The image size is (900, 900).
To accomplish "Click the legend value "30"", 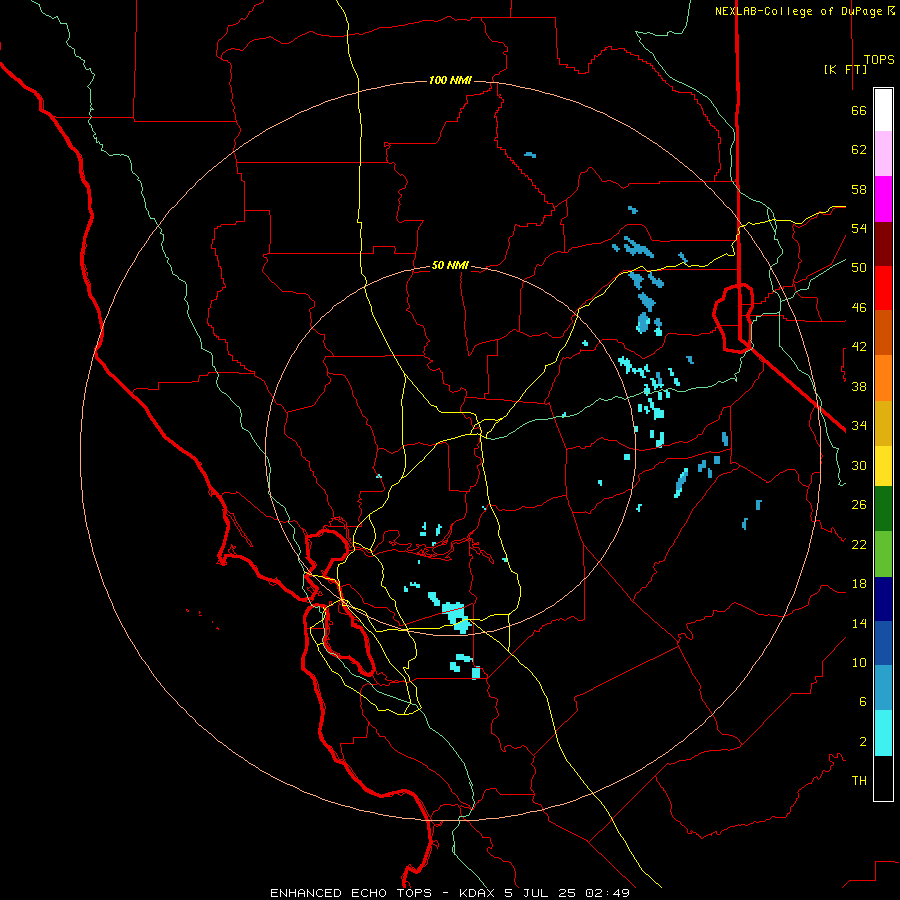I will [859, 465].
